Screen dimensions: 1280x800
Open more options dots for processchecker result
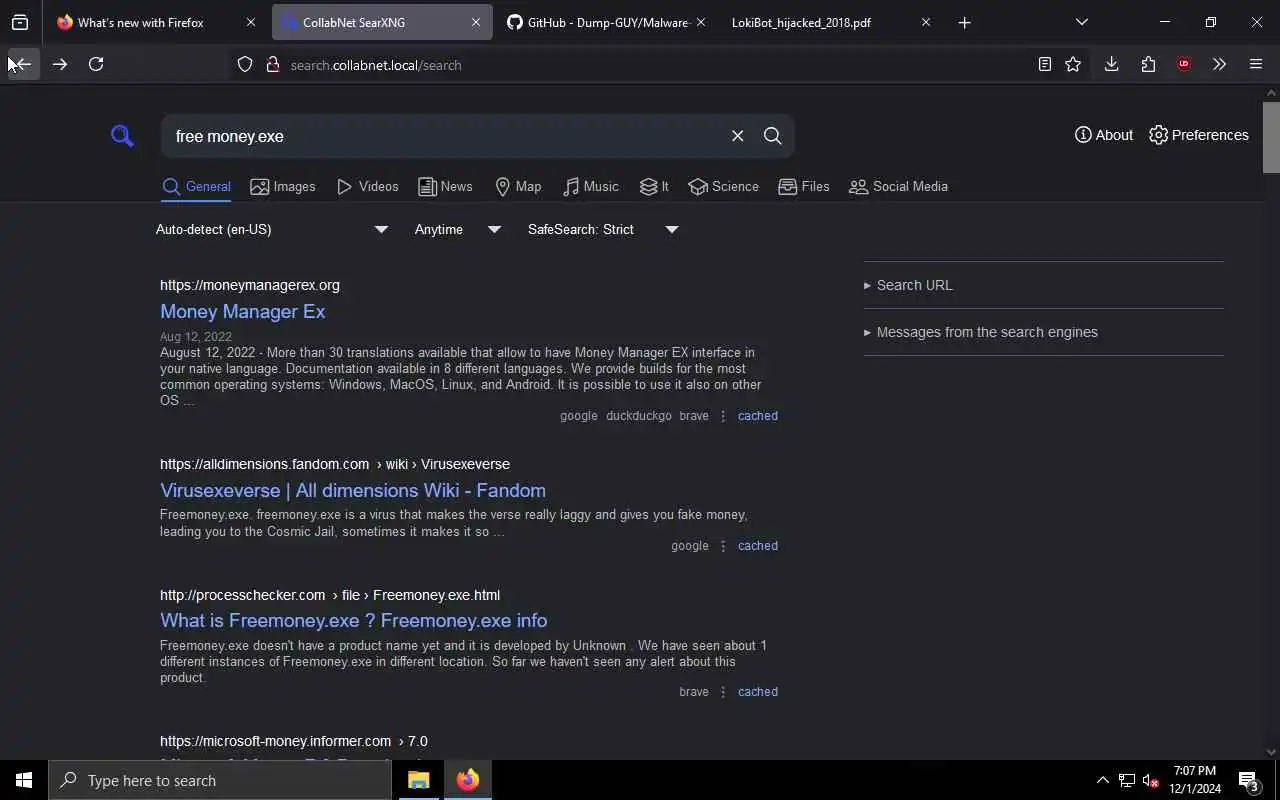723,692
